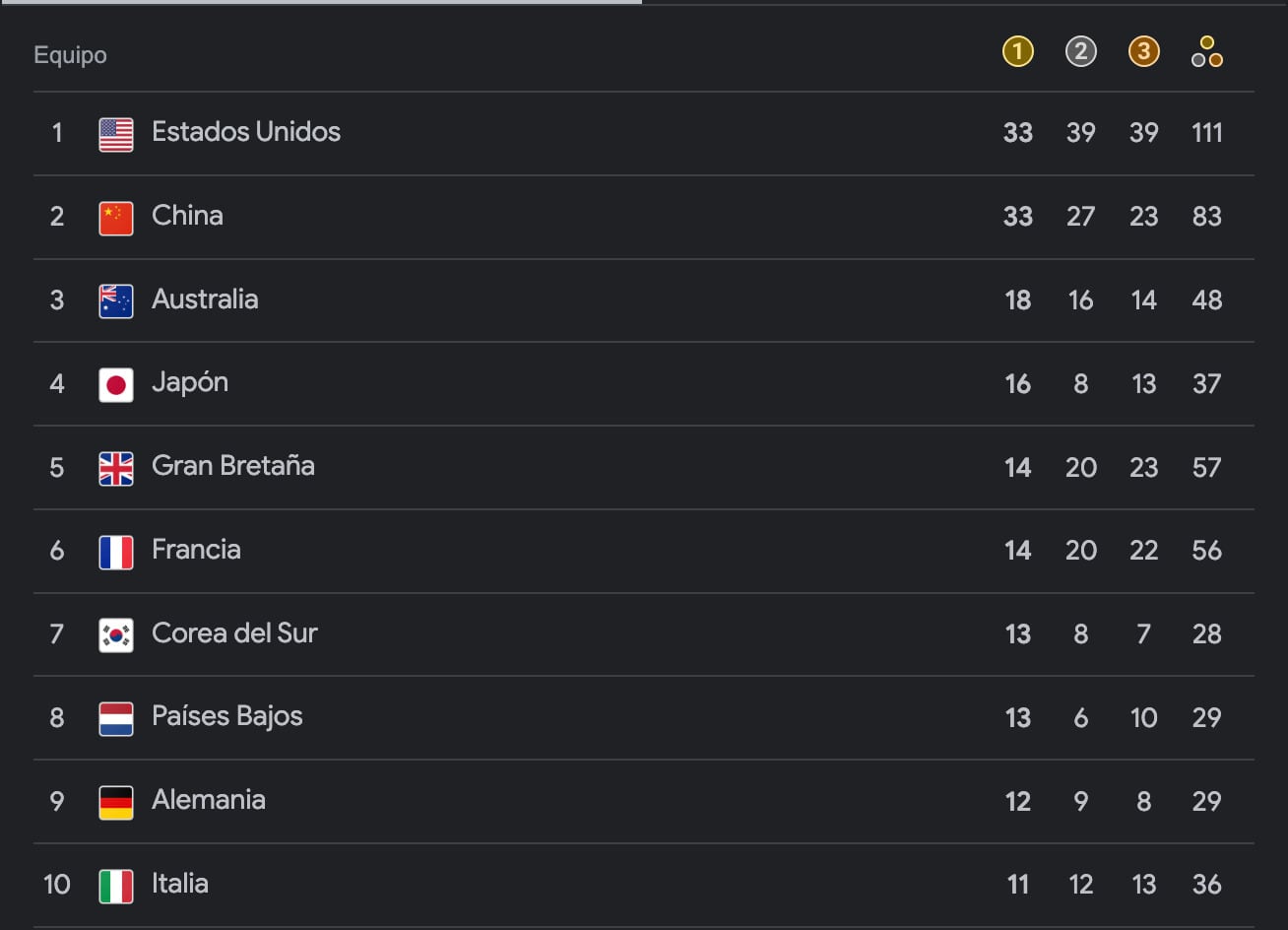Open the Francia team link
Image resolution: width=1288 pixels, height=930 pixels.
(x=196, y=550)
